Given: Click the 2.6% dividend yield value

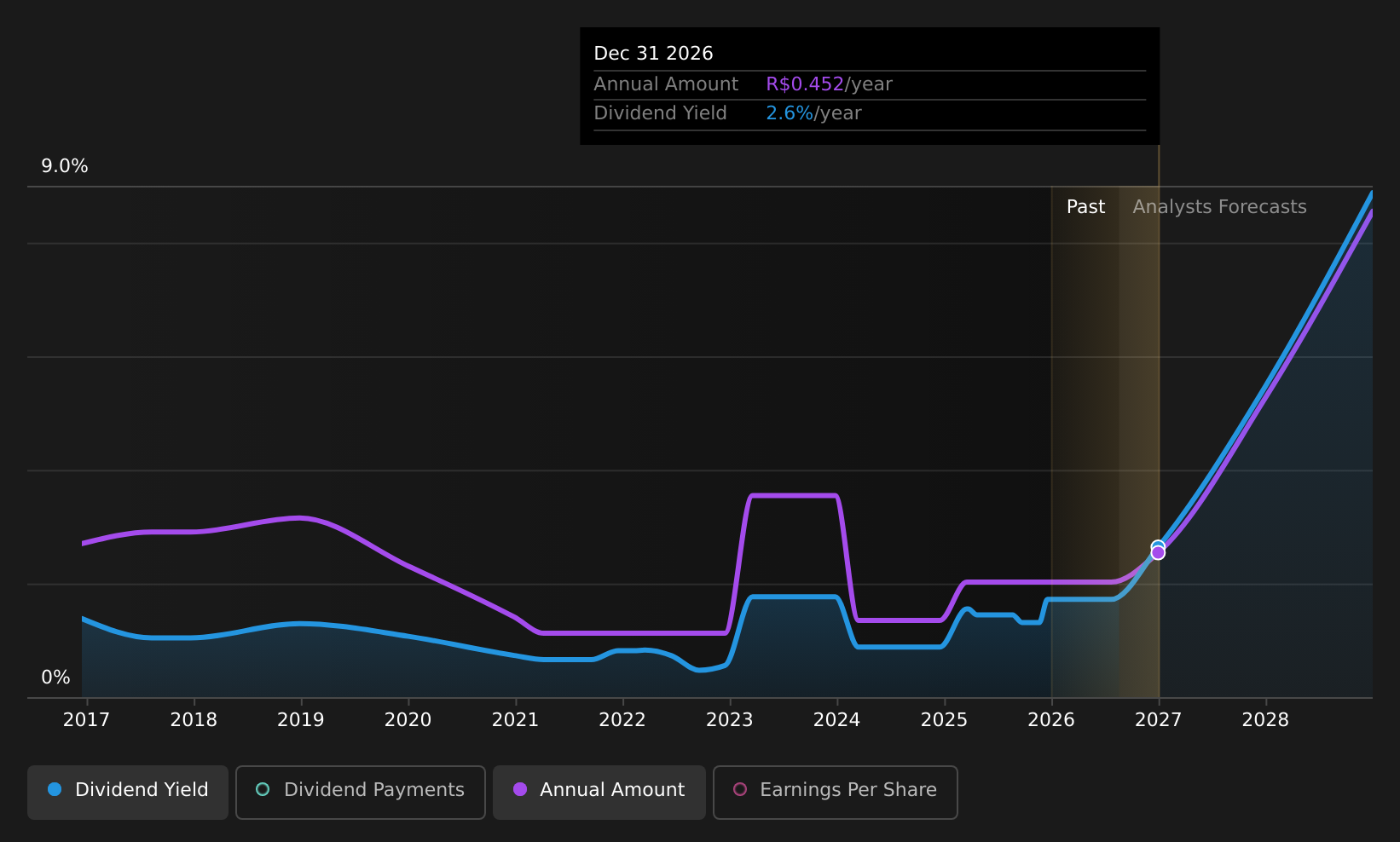Looking at the screenshot, I should point(790,113).
